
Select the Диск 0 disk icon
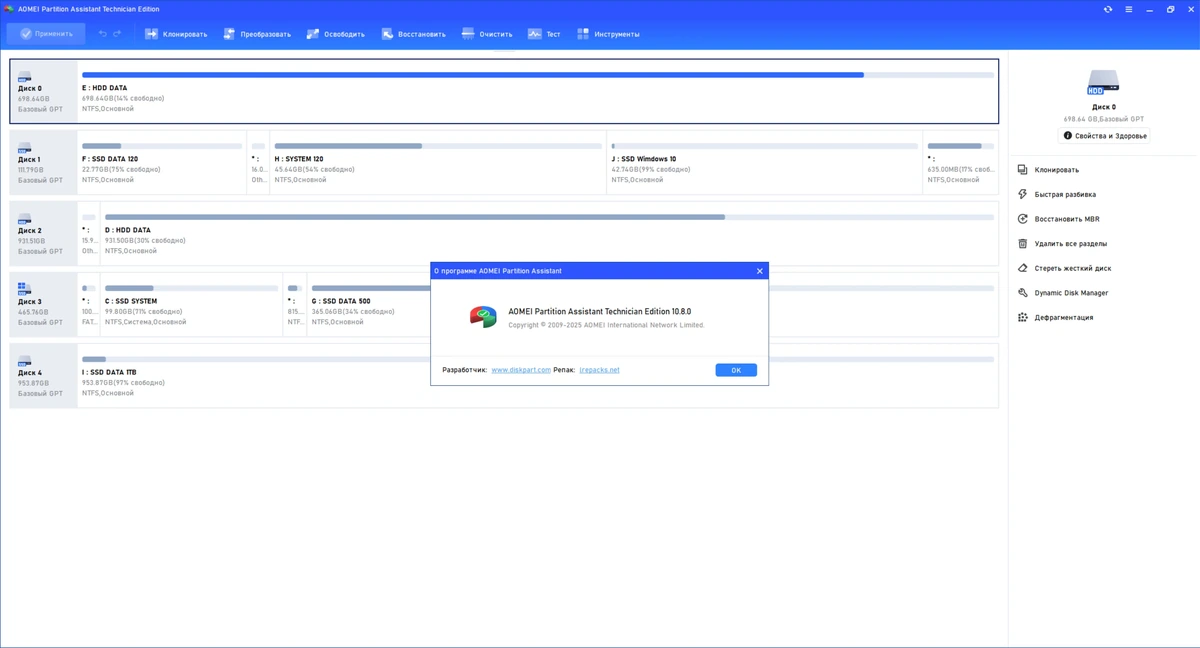point(25,76)
